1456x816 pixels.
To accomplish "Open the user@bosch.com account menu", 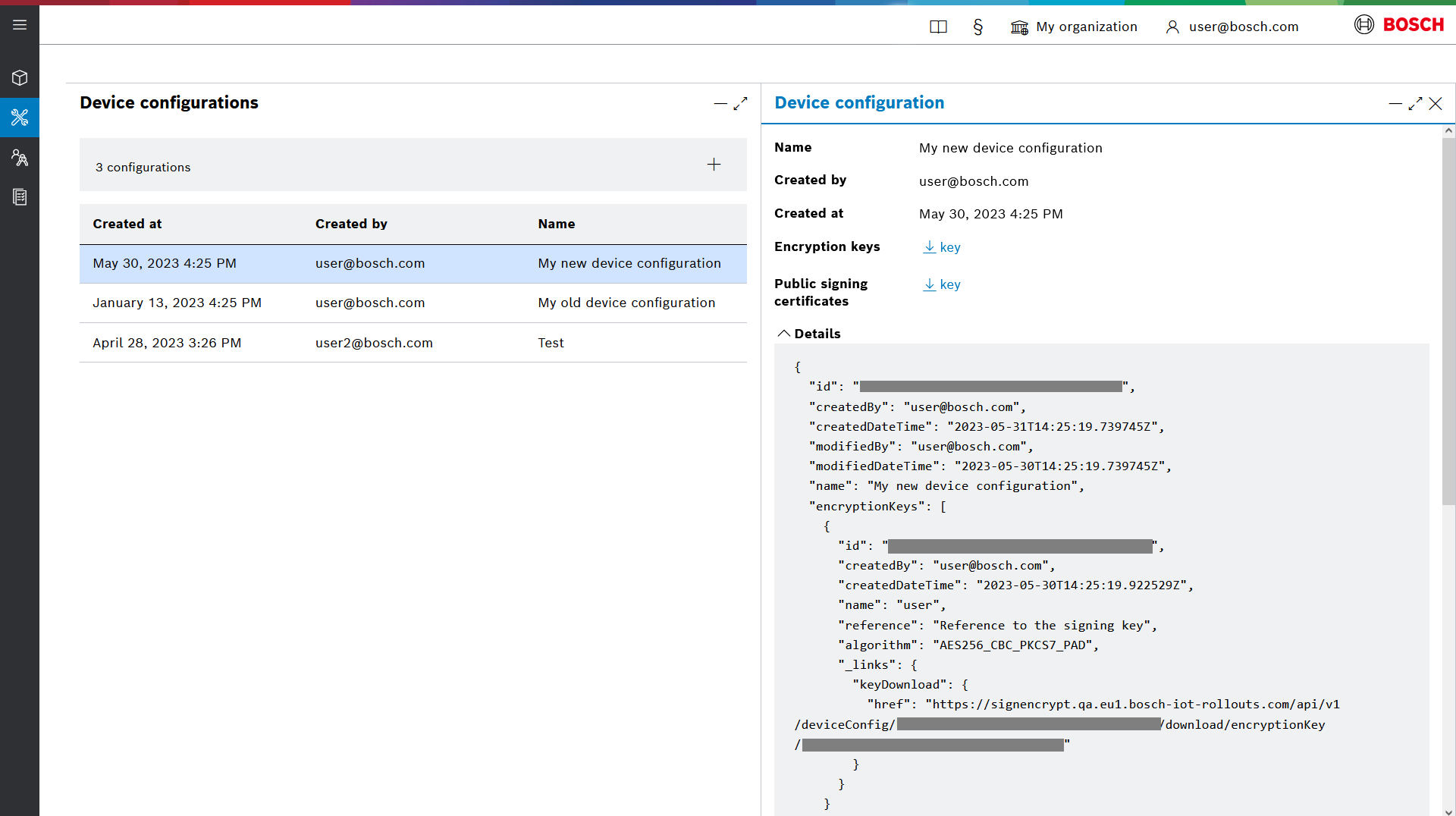I will pyautogui.click(x=1232, y=27).
